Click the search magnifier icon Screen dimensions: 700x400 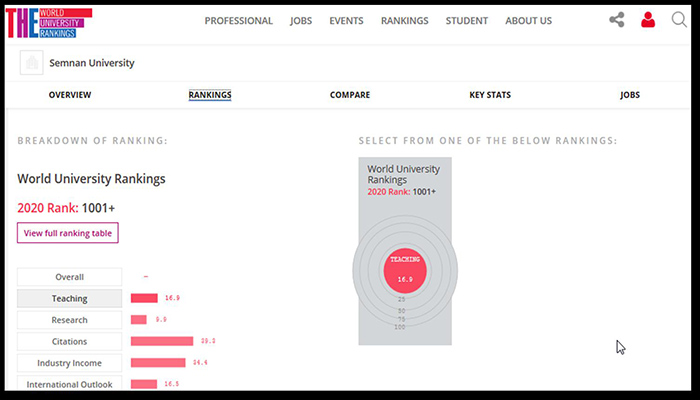click(679, 20)
